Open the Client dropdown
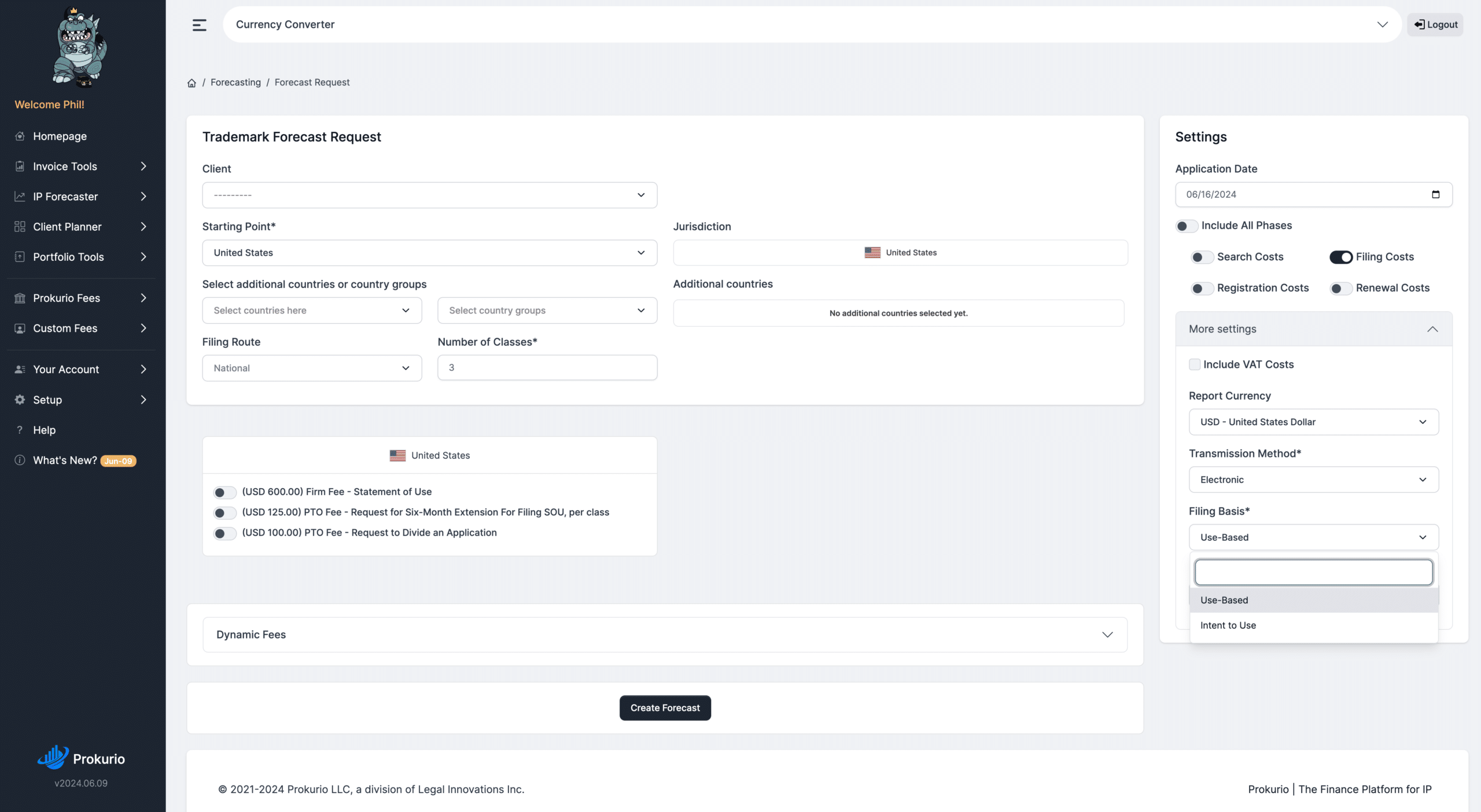 coord(429,195)
